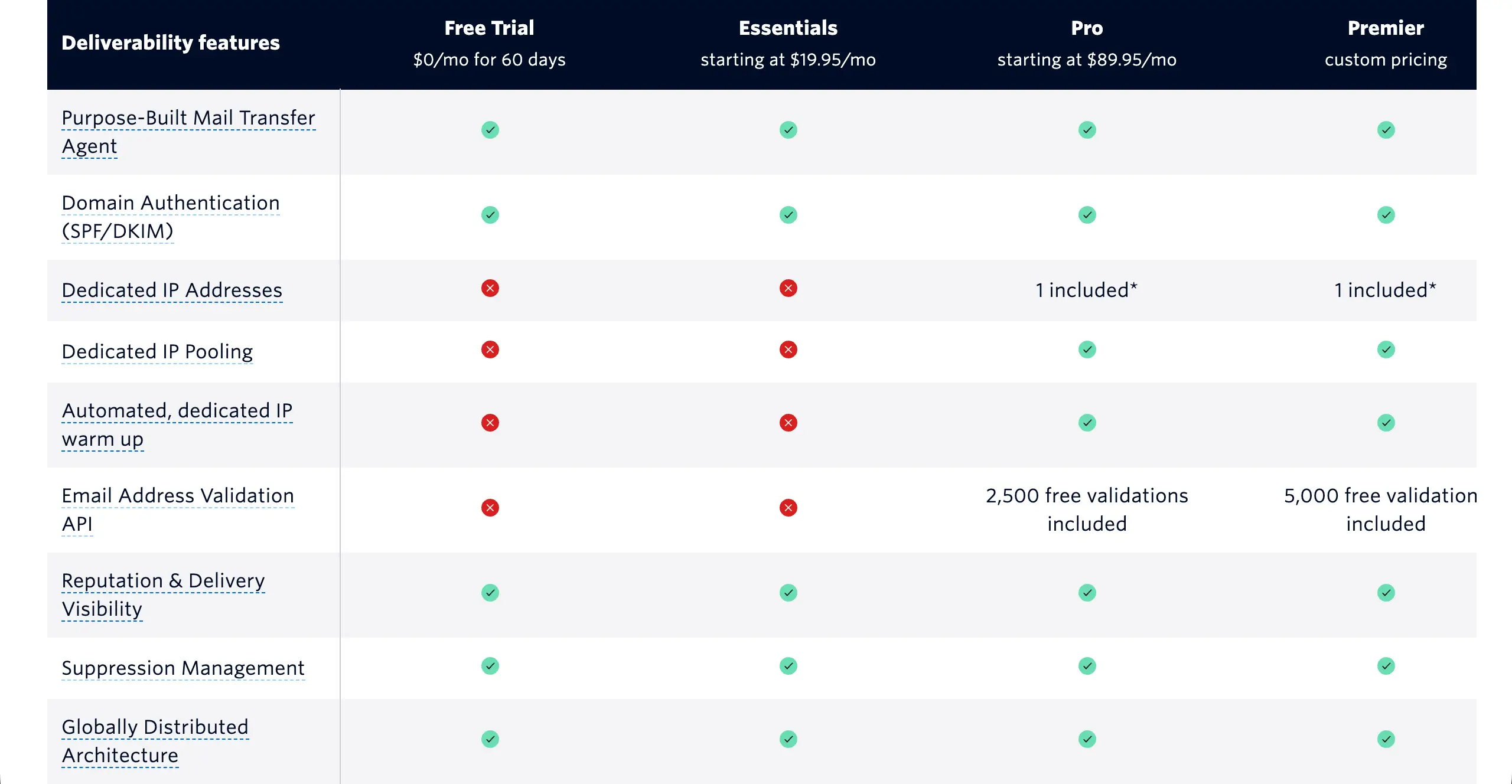The image size is (1512, 784).
Task: Open the Suppression Management link
Action: (183, 668)
